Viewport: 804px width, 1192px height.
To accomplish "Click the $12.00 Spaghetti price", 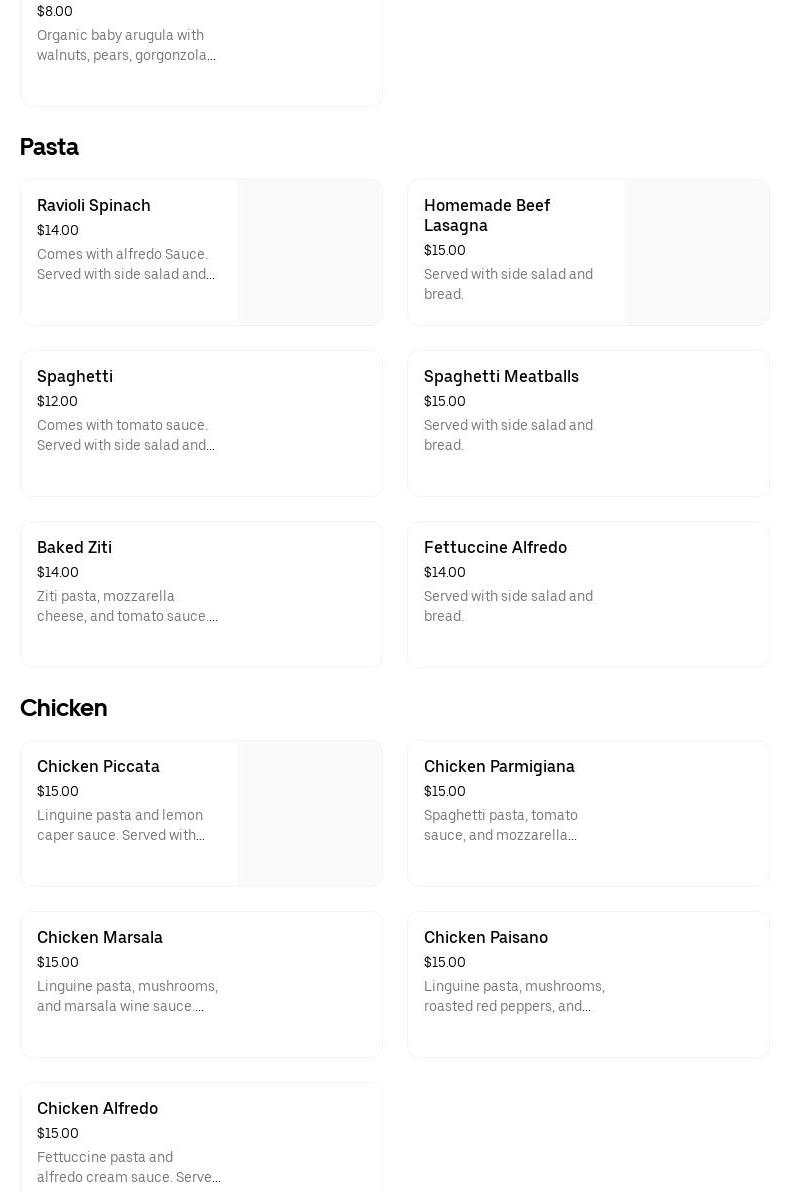I will 57,402.
